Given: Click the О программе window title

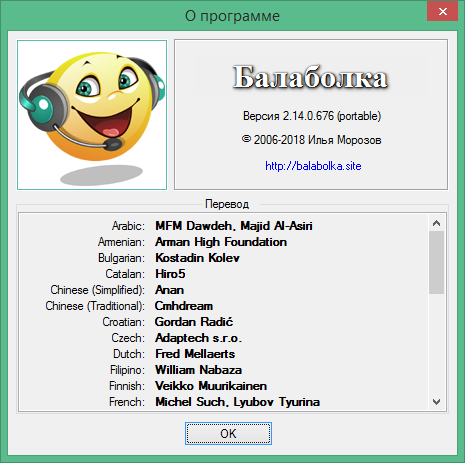Looking at the screenshot, I should [x=232, y=16].
